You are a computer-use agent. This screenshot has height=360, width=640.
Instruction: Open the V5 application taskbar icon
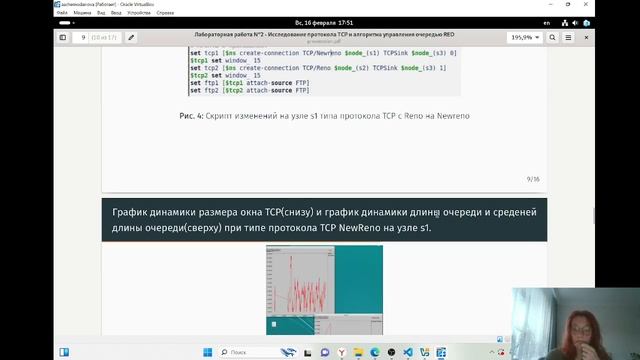(x=424, y=352)
